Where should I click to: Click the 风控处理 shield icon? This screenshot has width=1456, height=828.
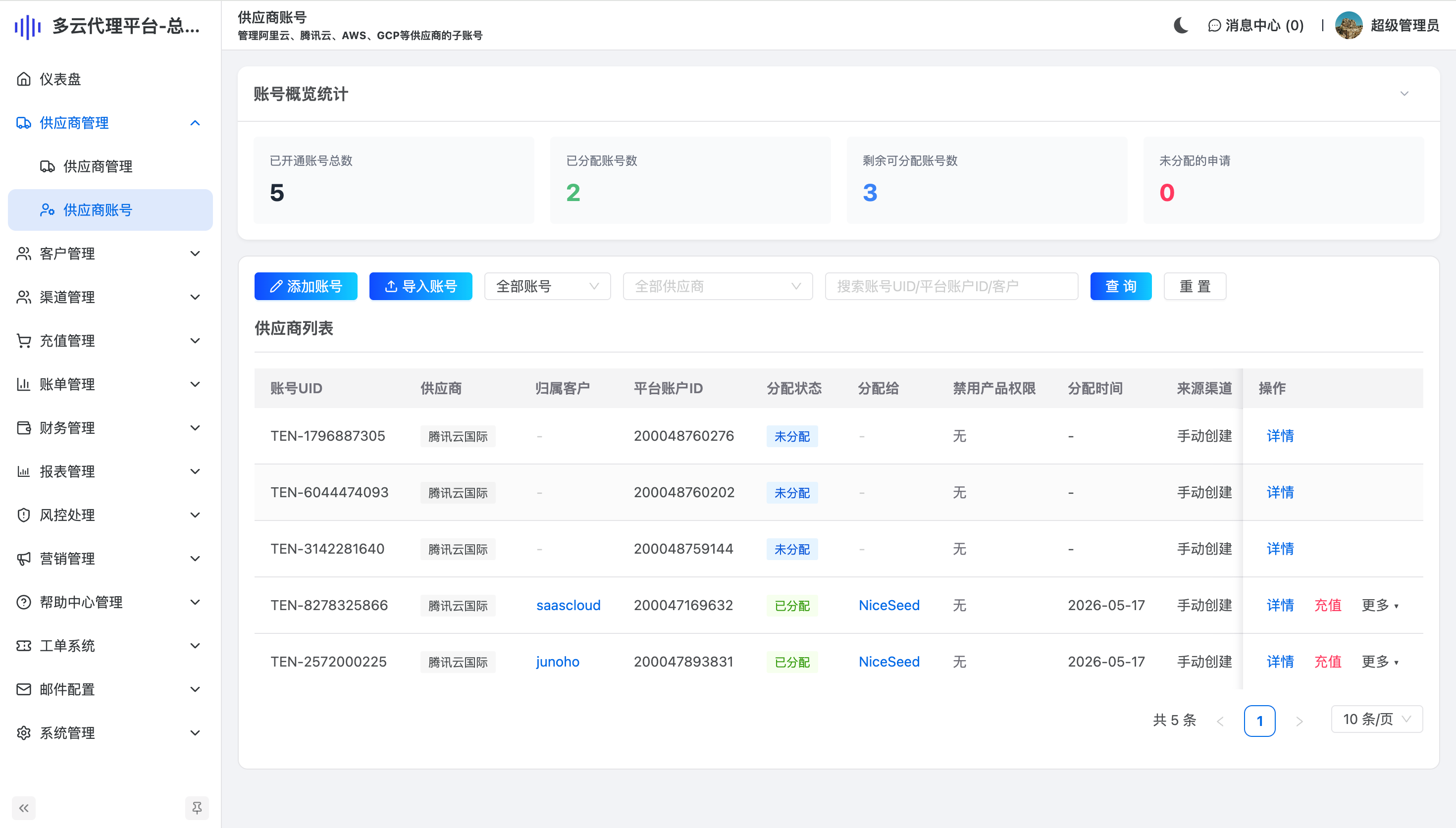coord(24,515)
